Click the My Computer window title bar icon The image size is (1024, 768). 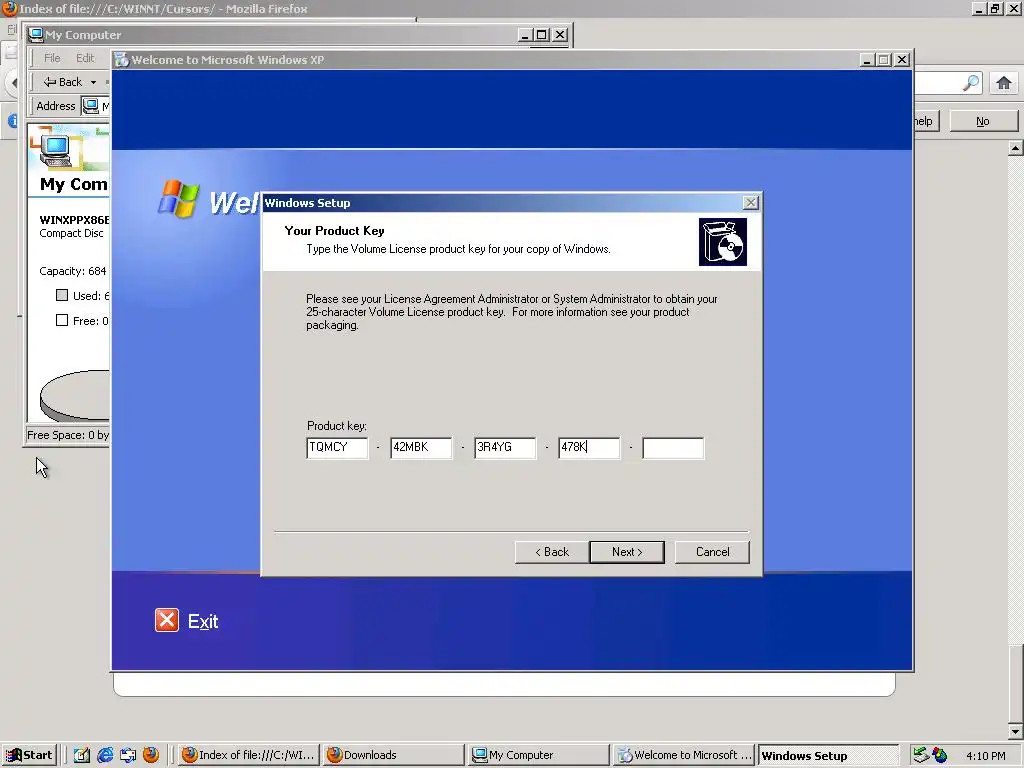[36, 35]
